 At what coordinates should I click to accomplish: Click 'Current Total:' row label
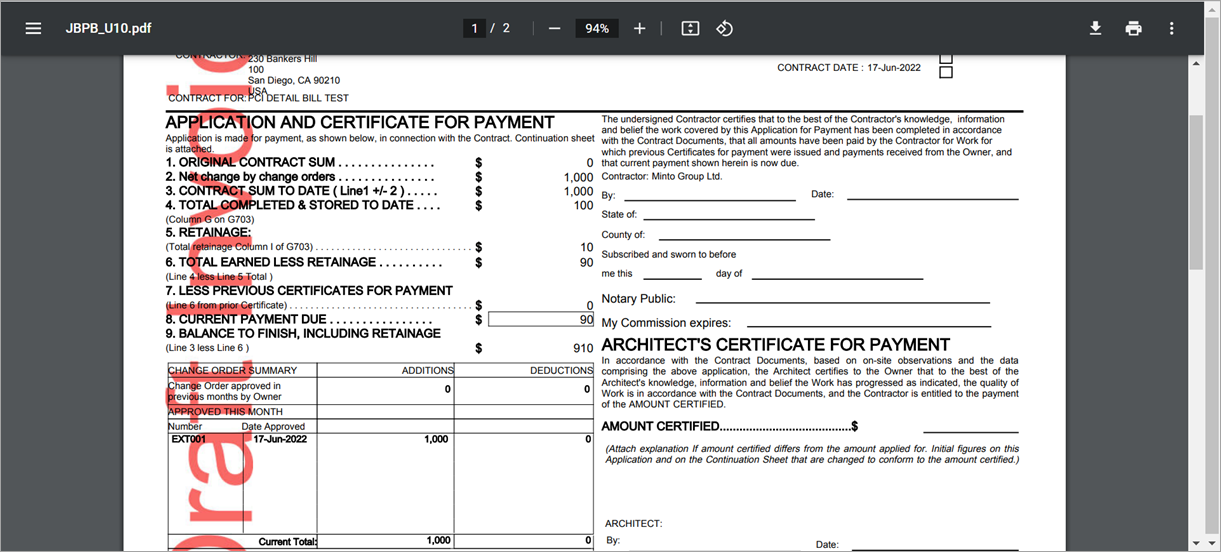coord(287,542)
